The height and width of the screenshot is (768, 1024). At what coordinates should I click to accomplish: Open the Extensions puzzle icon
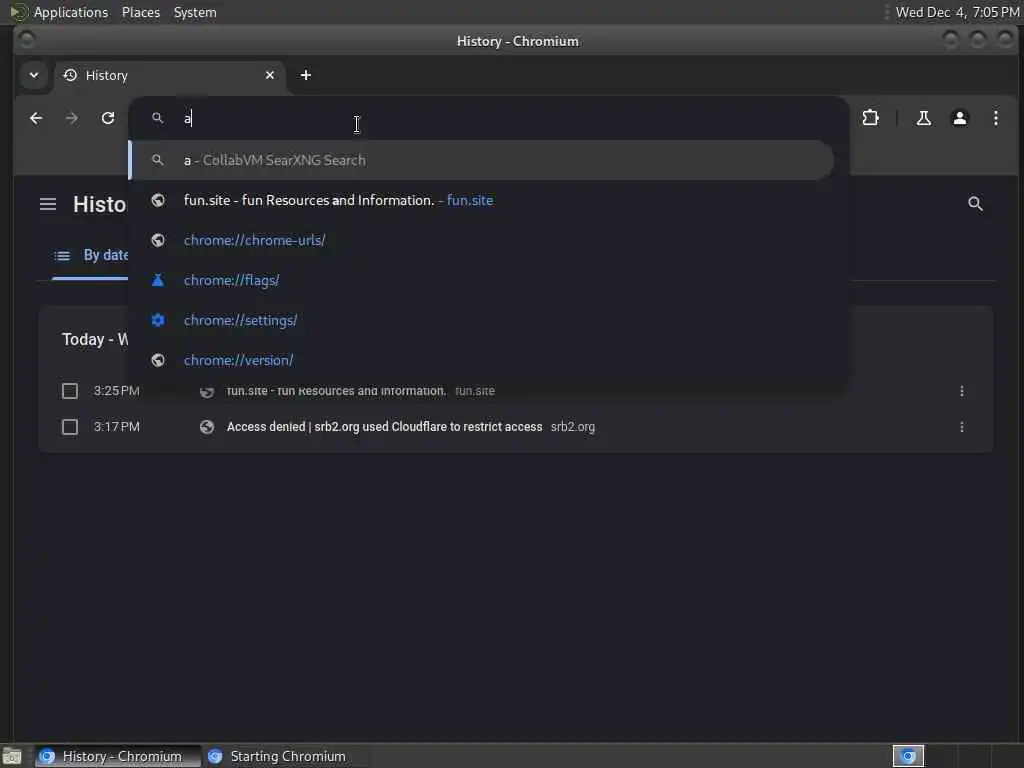[871, 118]
